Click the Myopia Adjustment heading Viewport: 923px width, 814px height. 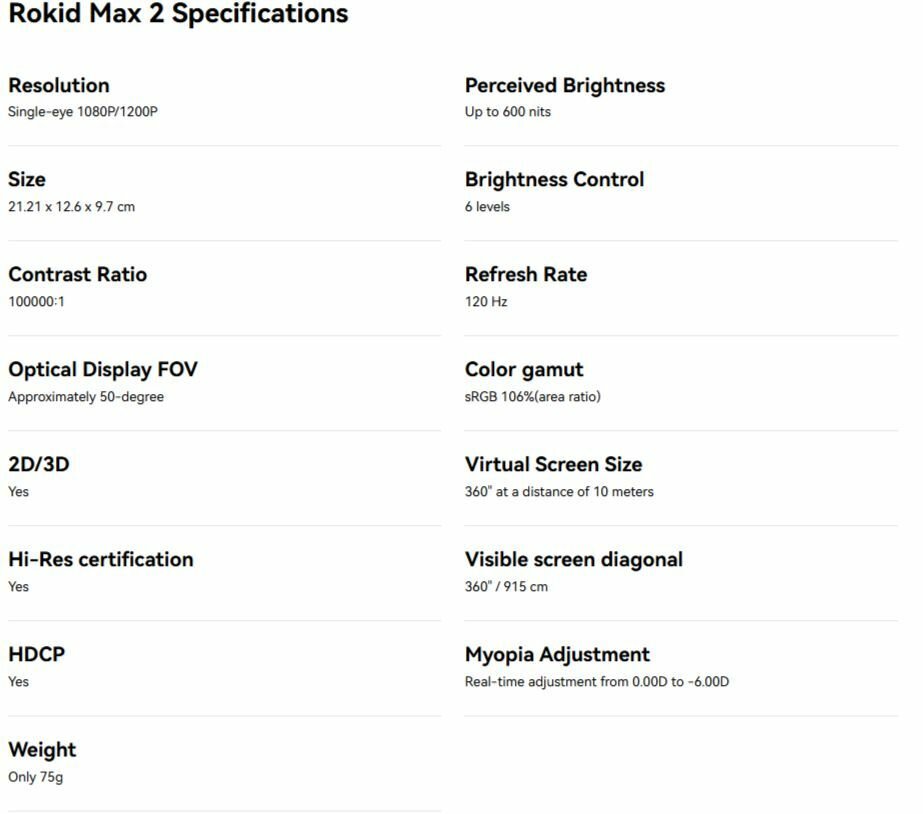tap(558, 655)
